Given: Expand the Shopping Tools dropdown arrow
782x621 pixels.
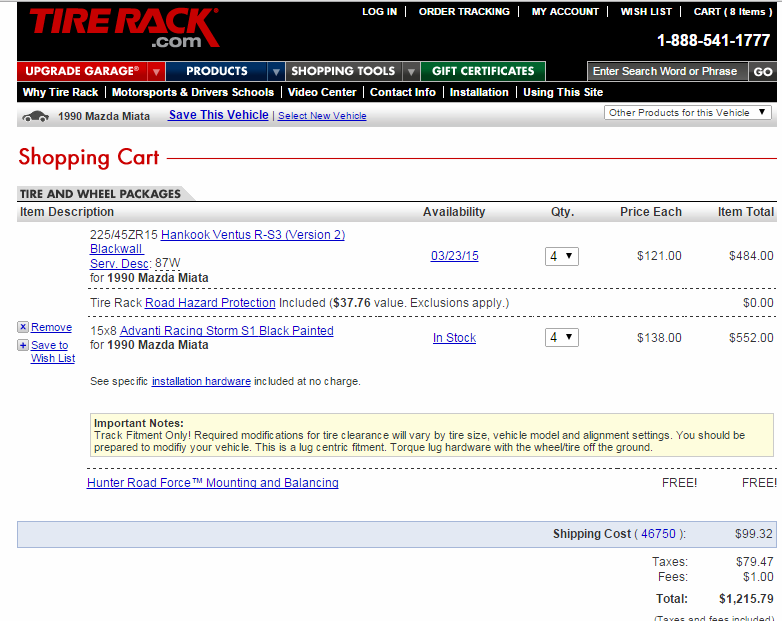Looking at the screenshot, I should click(411, 71).
